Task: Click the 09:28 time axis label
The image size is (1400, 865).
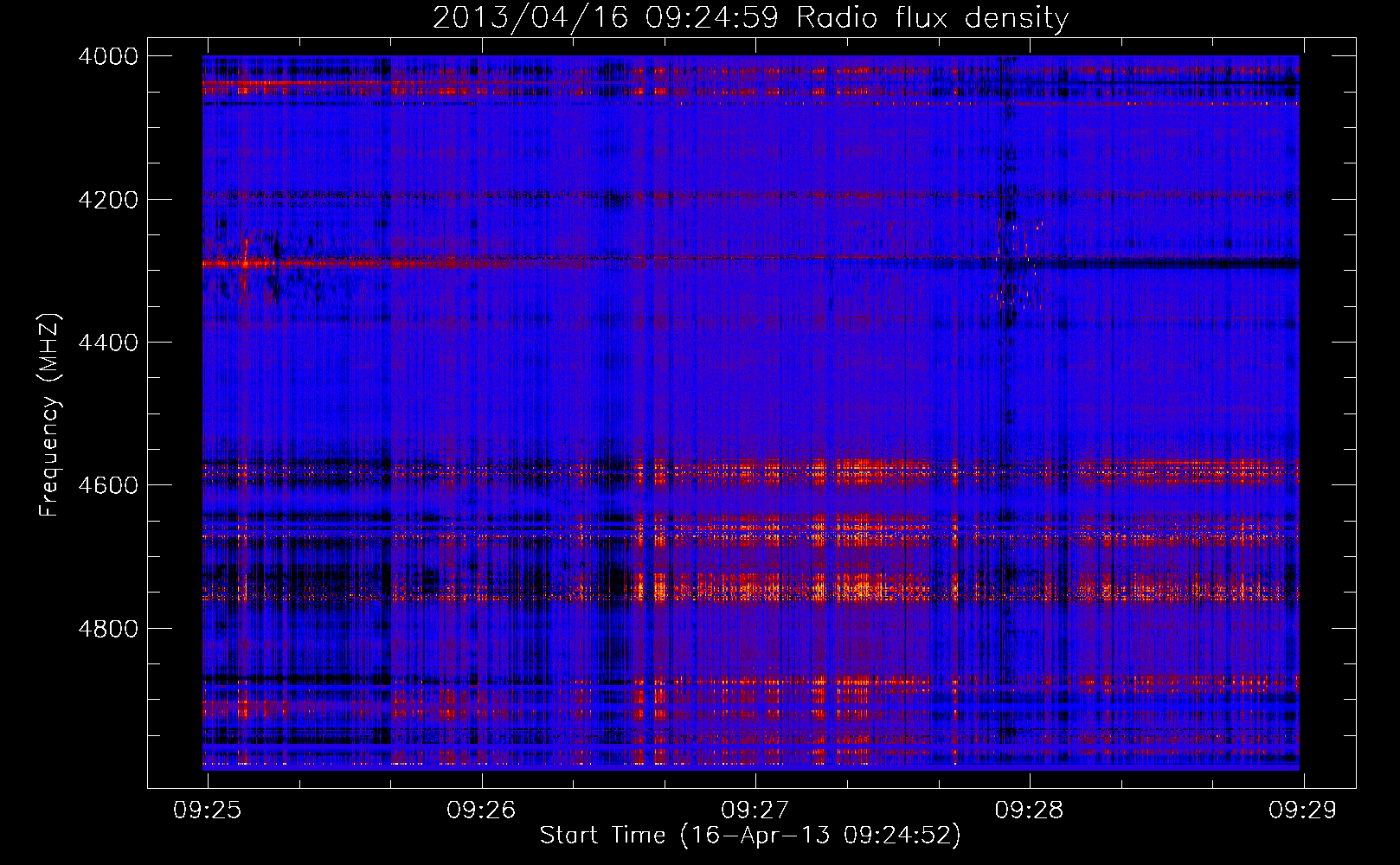Action: point(1030,810)
